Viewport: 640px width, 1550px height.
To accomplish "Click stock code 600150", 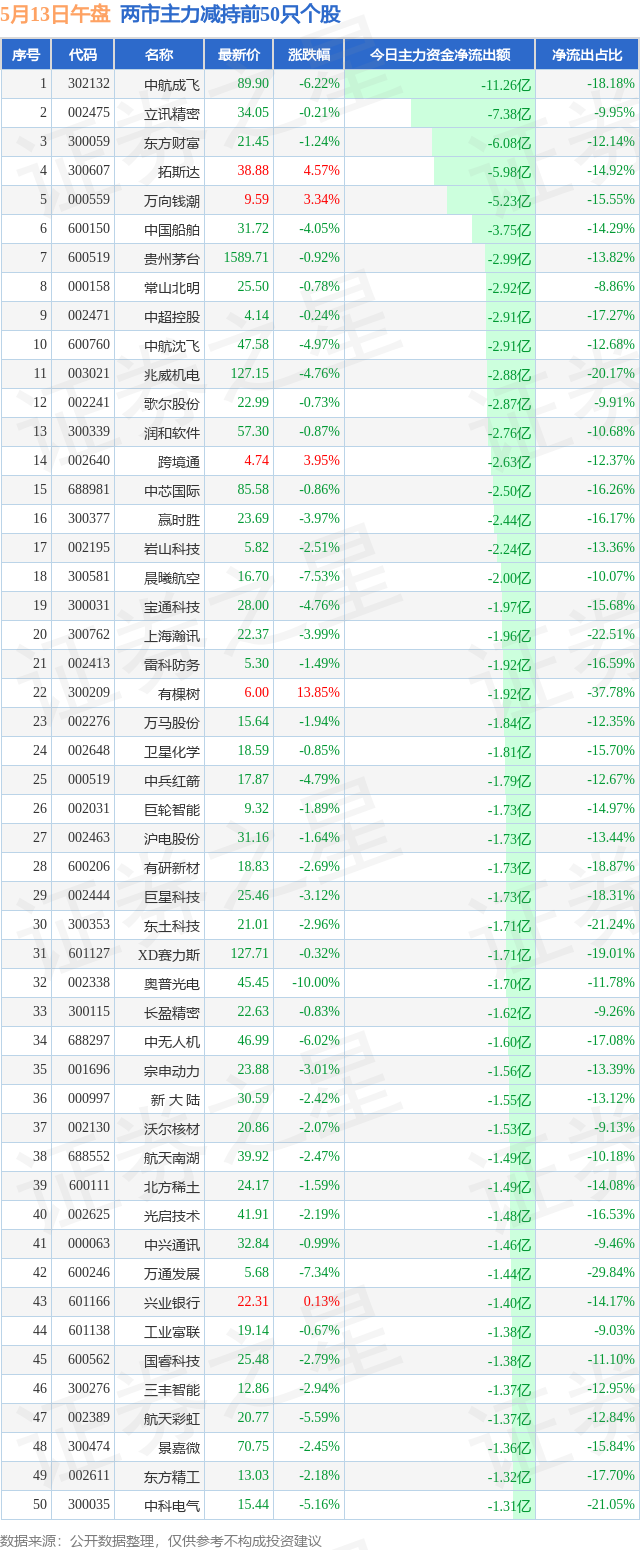I will (x=89, y=229).
